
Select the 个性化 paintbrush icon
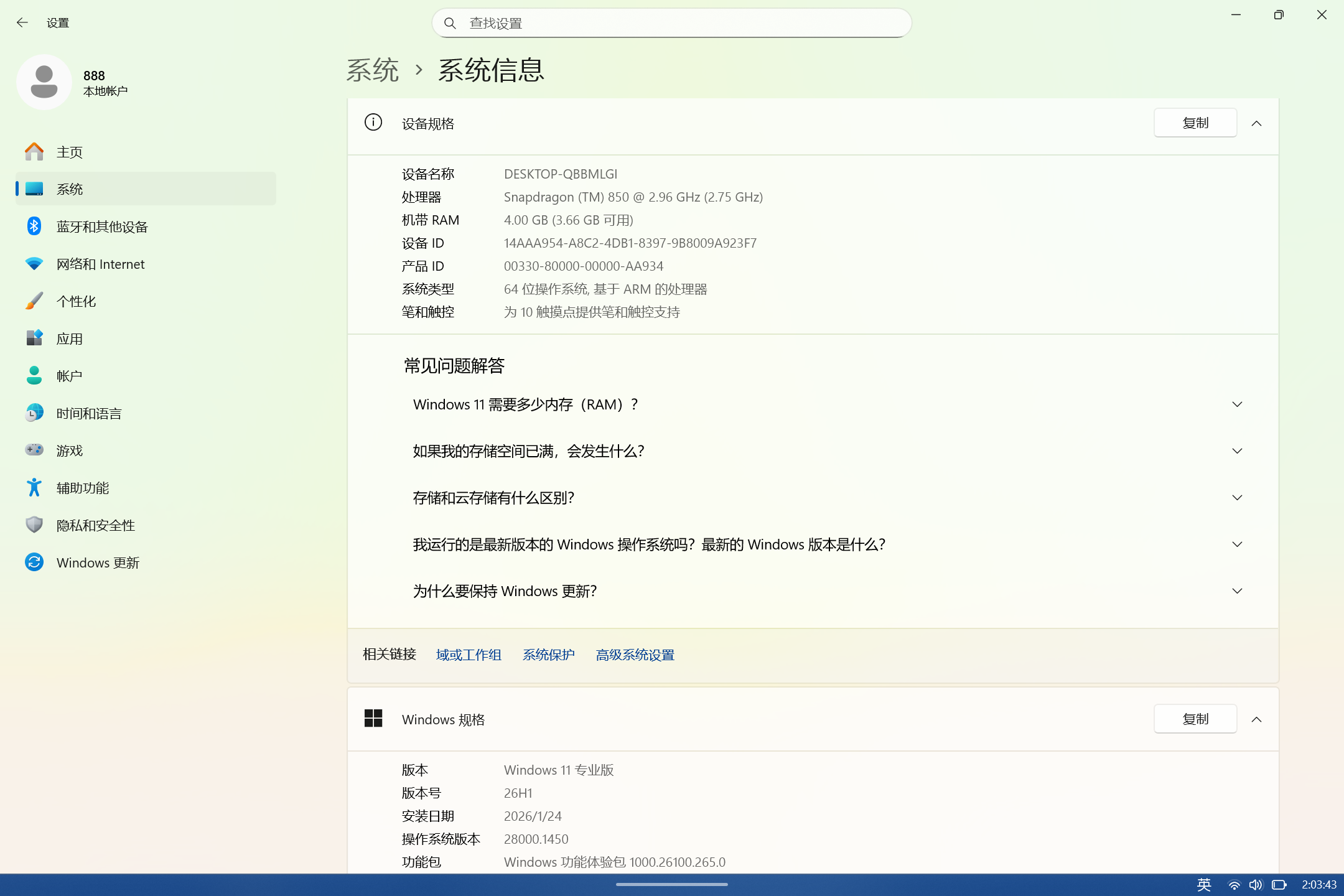click(34, 301)
